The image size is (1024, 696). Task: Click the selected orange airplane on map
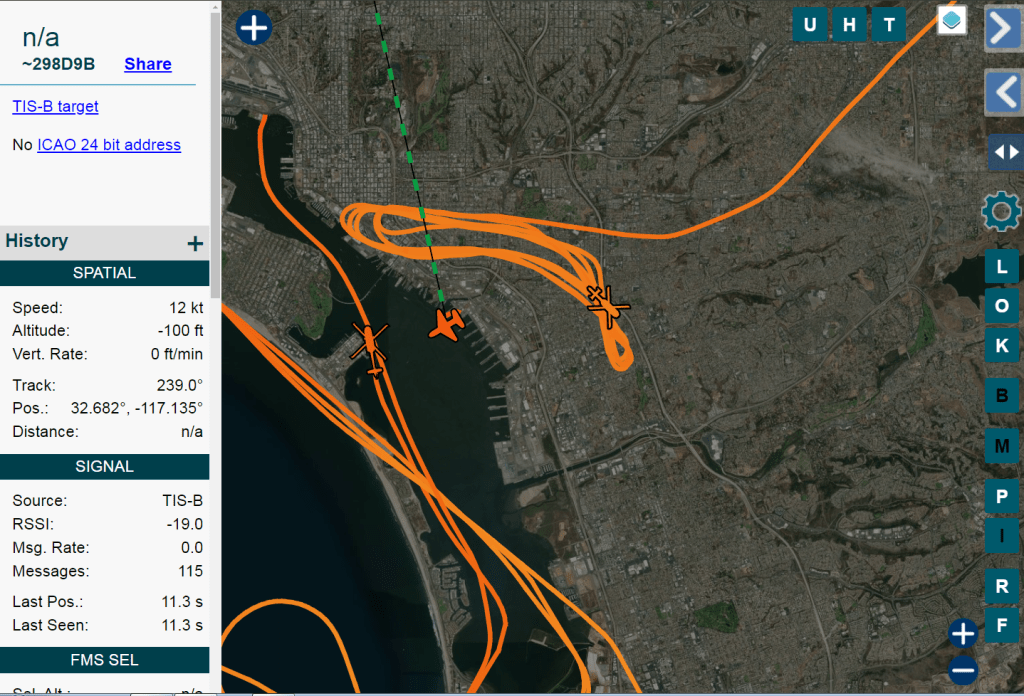(447, 325)
